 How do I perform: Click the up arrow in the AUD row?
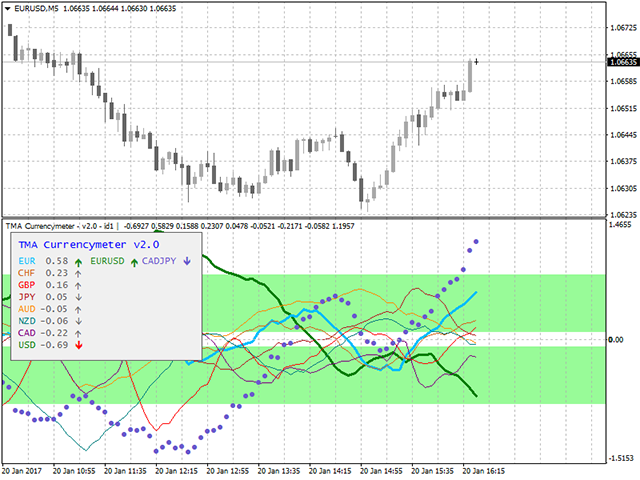click(78, 310)
